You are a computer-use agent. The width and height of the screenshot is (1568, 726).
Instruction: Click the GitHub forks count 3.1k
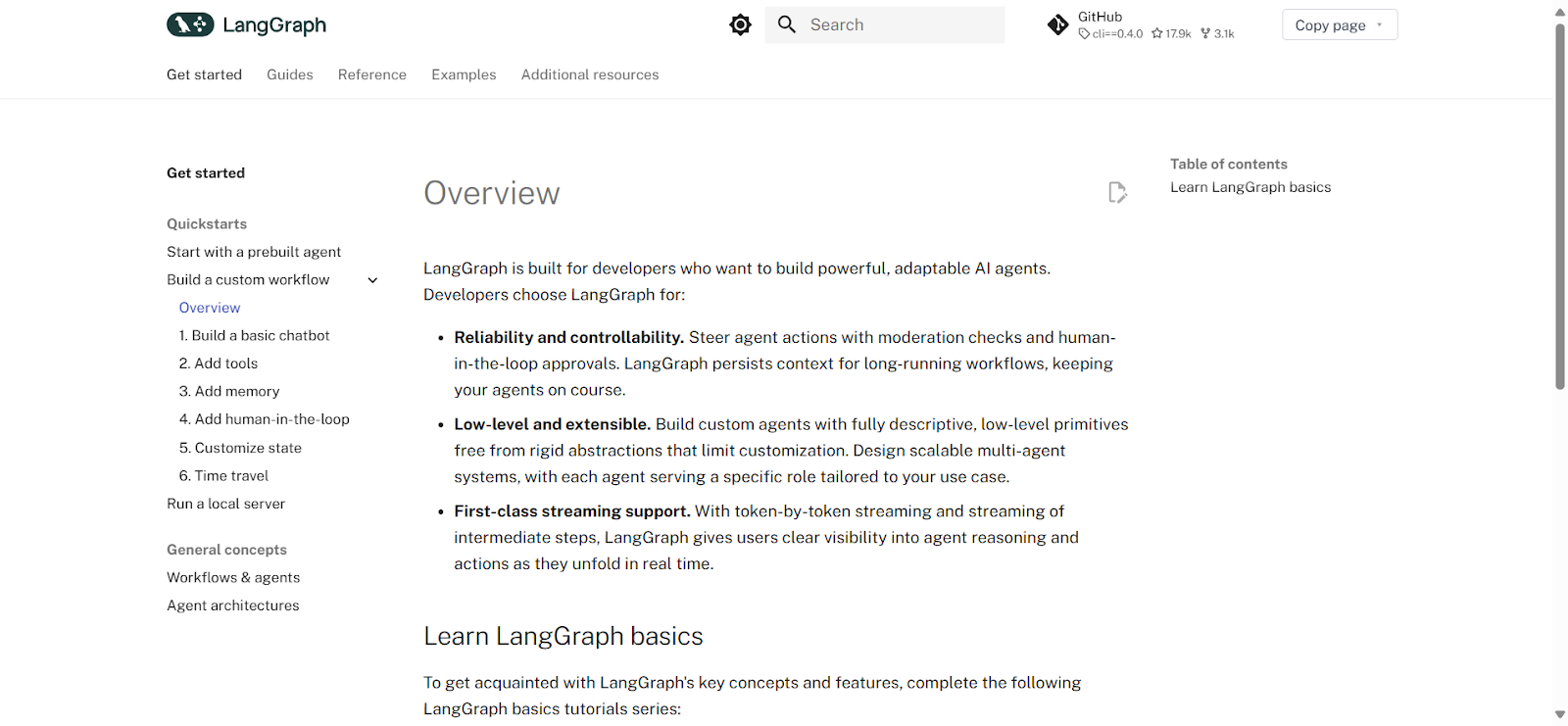[1217, 33]
